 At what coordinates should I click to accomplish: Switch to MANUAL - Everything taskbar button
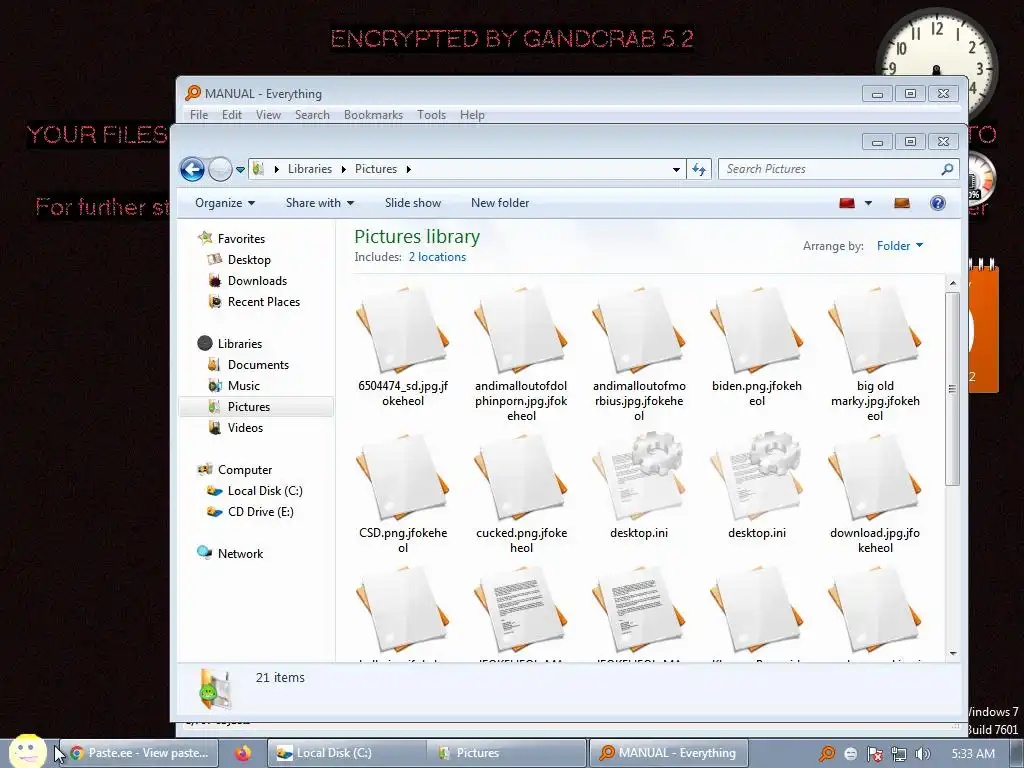(669, 753)
